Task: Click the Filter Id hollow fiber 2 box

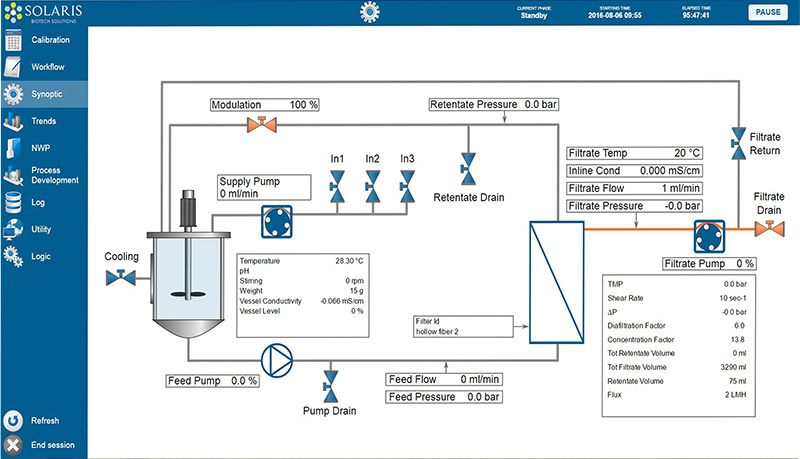Action: pyautogui.click(x=463, y=326)
